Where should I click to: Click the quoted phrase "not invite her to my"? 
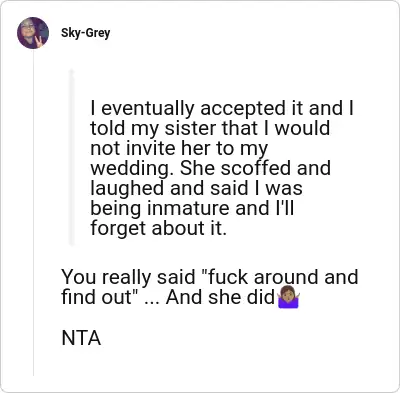(179, 149)
